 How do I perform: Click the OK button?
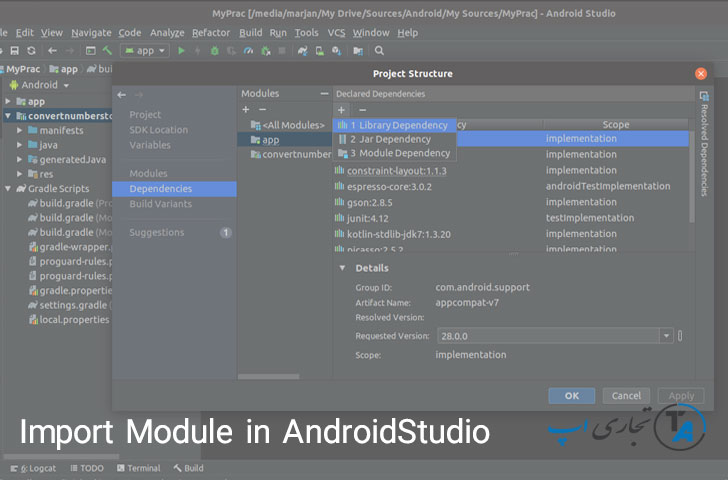(x=572, y=396)
